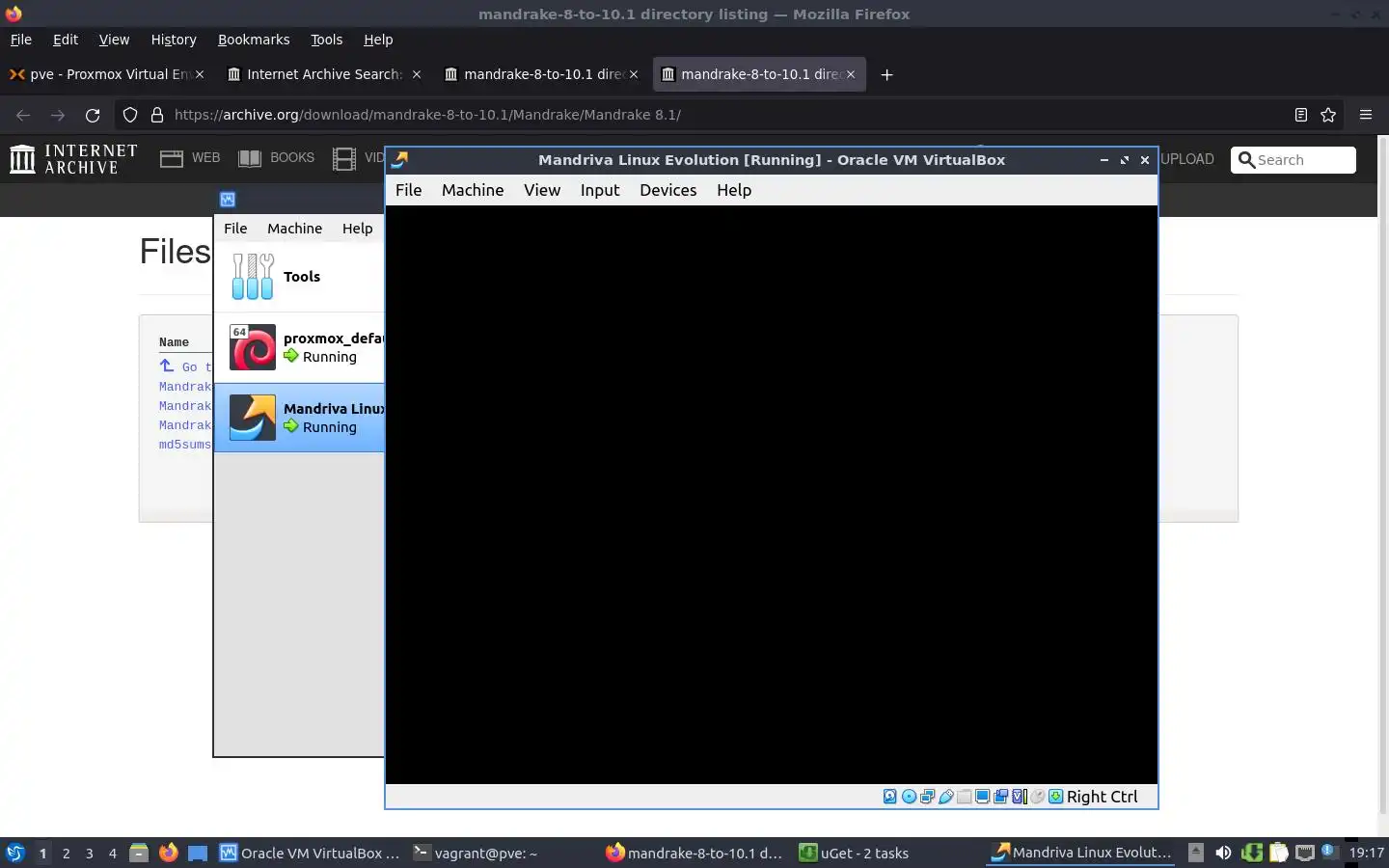
Task: Open the WEB section icon on Archive.org
Action: point(172,159)
